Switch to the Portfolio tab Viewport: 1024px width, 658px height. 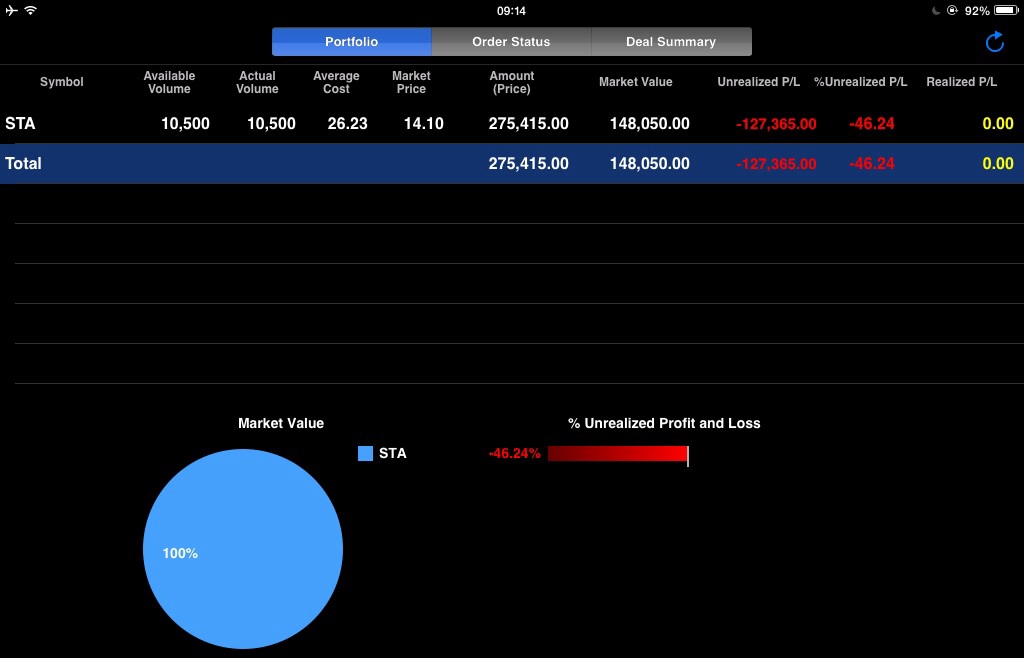coord(351,42)
